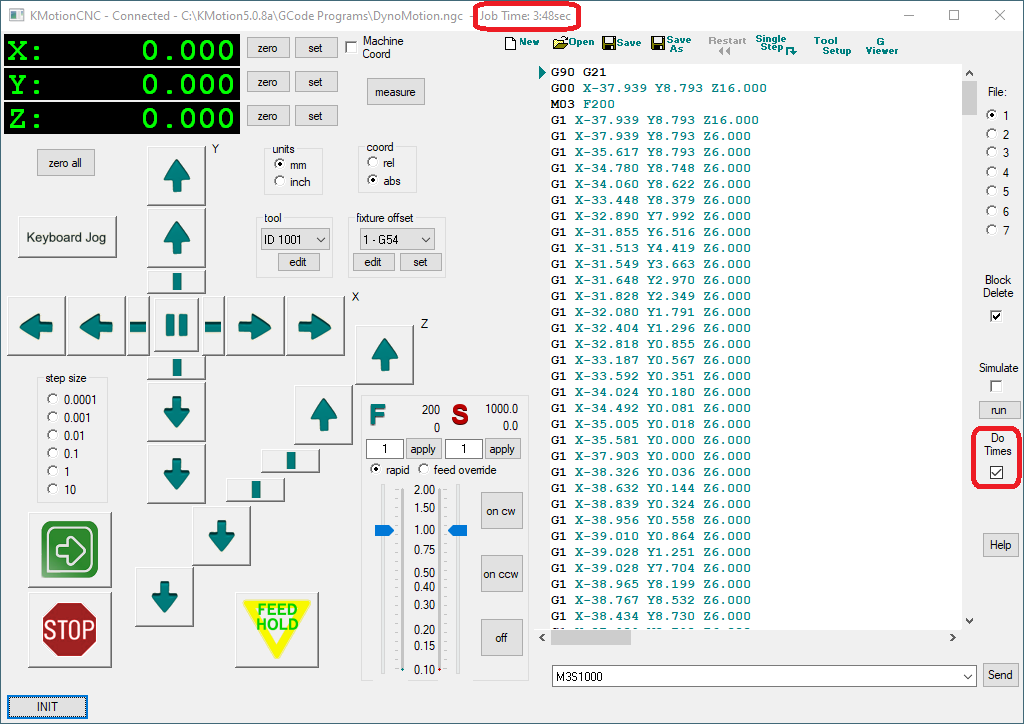The height and width of the screenshot is (724, 1024).
Task: Click the center jog pause button
Action: click(176, 325)
